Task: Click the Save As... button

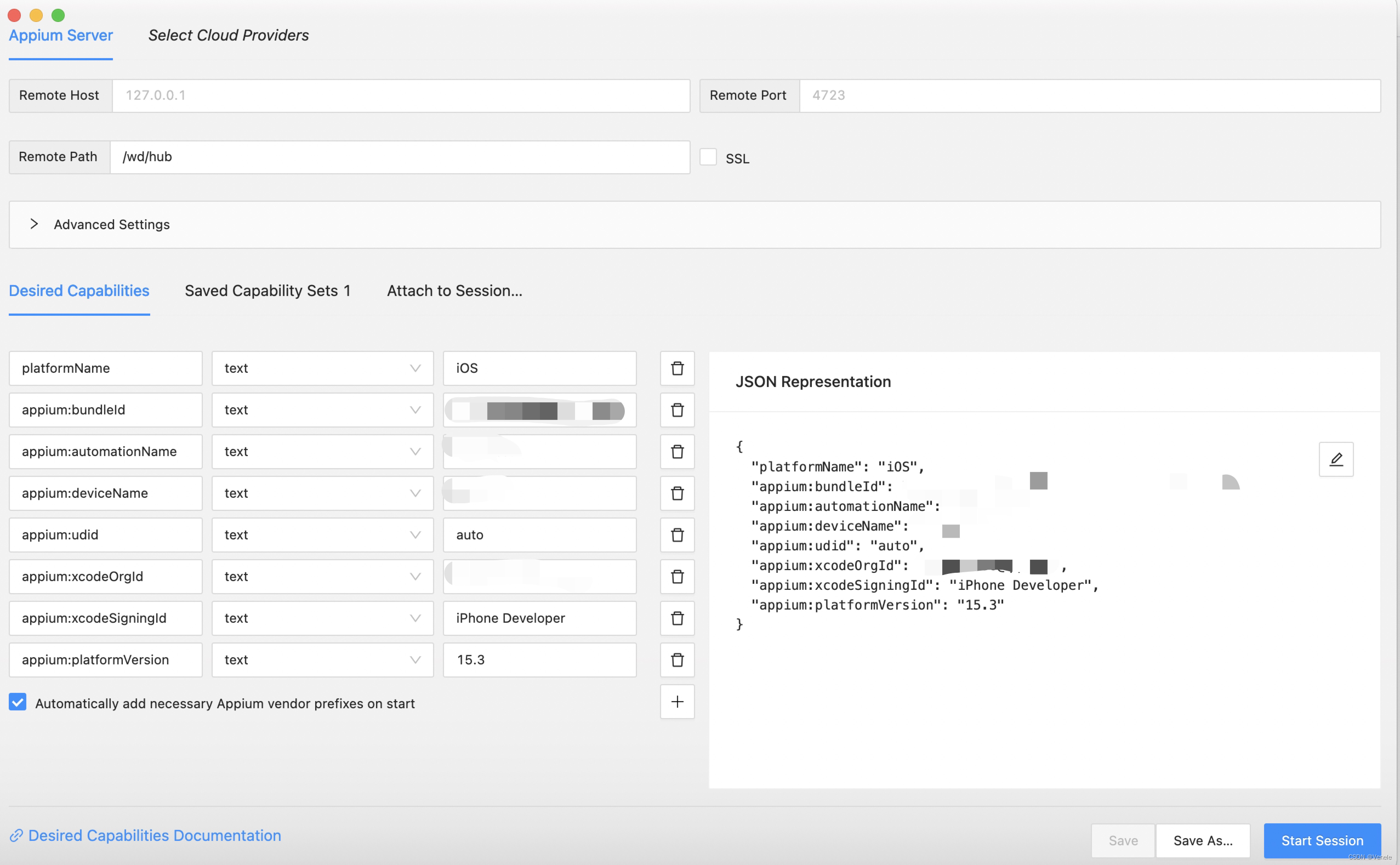Action: [x=1202, y=840]
